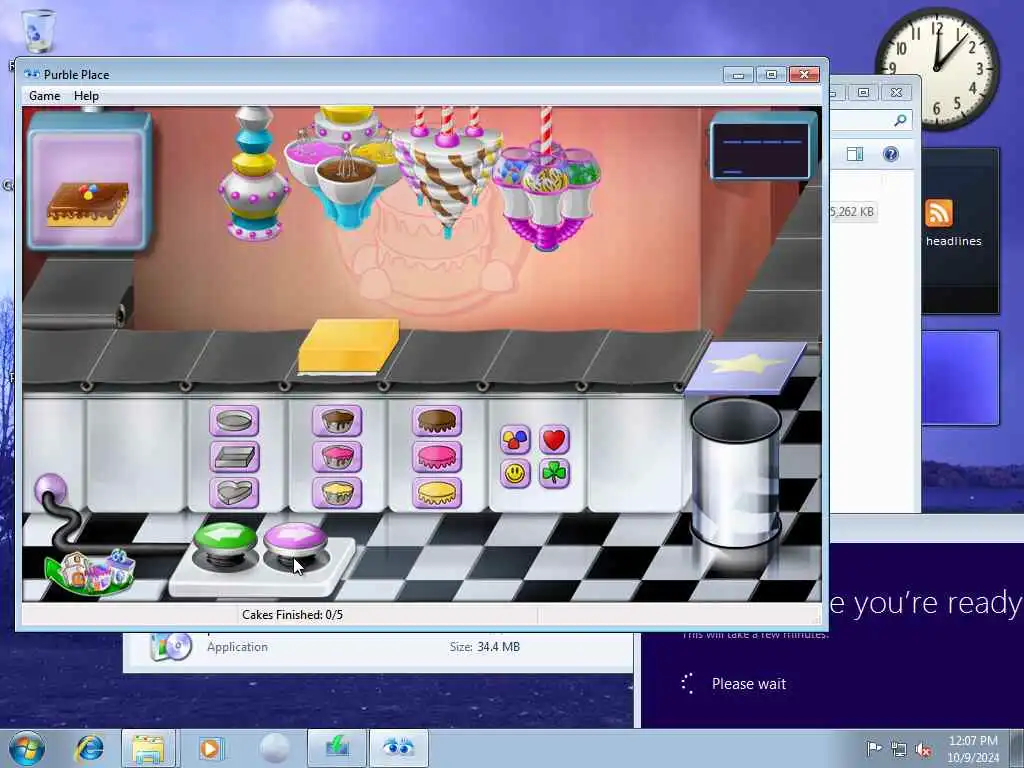Click the batter mixing bowls machine
The image size is (1024, 768).
[x=345, y=168]
